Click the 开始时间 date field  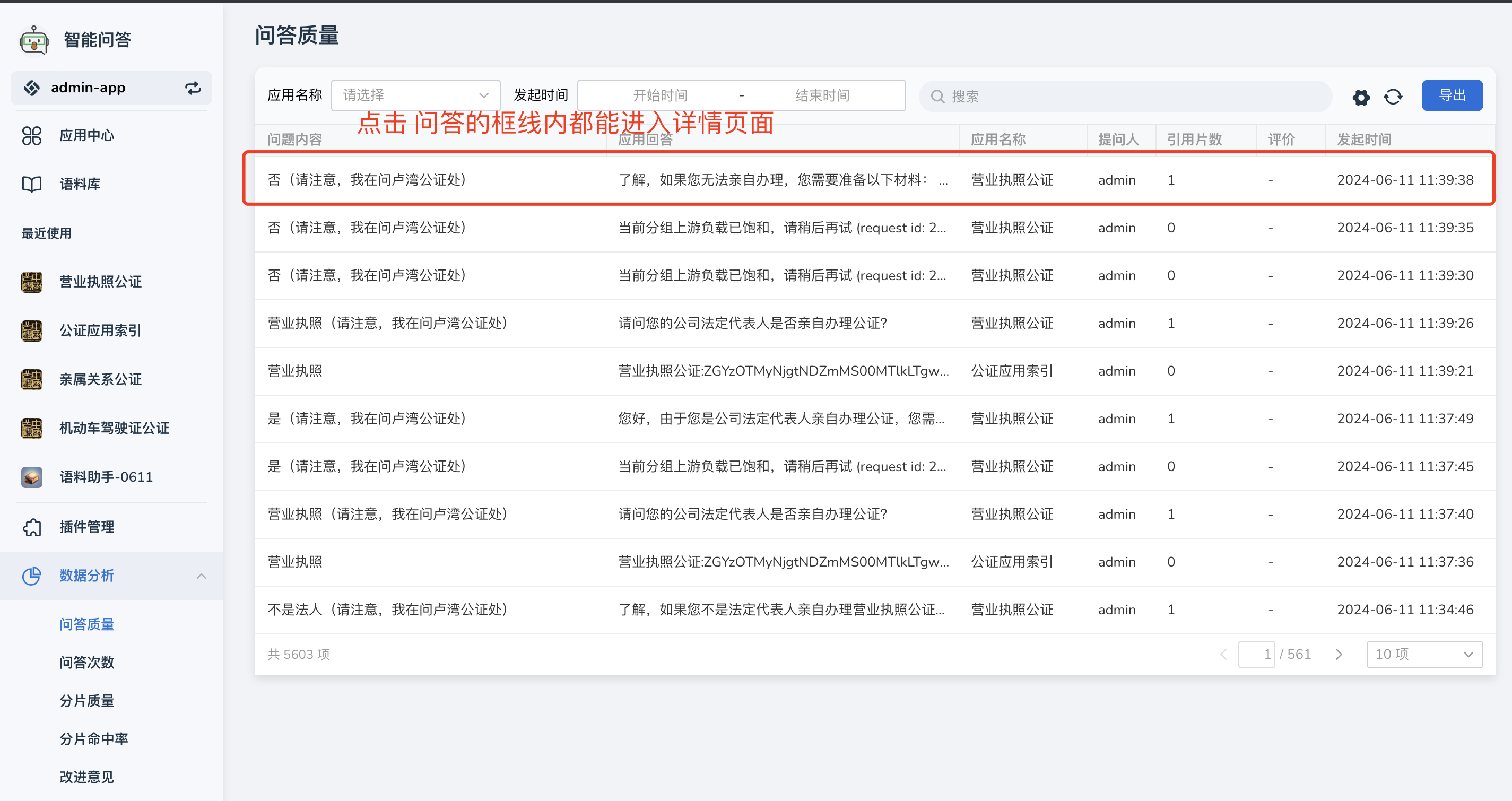(x=660, y=95)
